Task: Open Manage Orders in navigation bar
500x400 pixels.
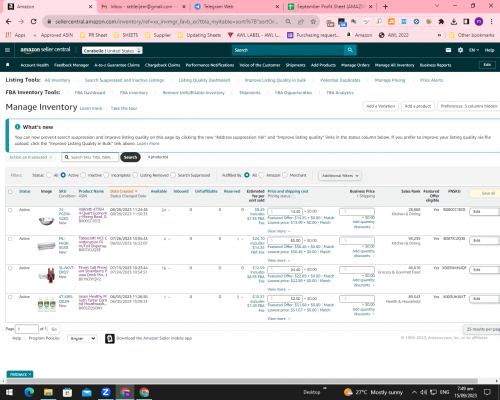Action: 355,65
